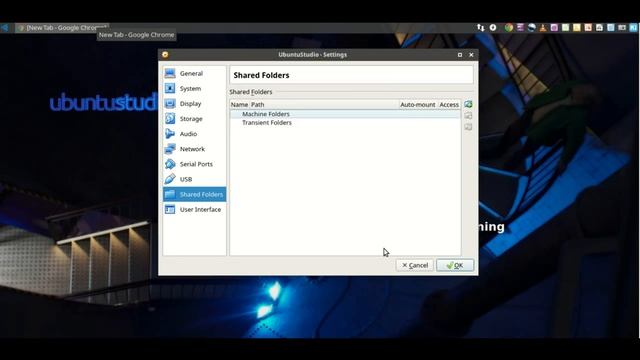Go to the Audio settings category
Image resolution: width=640 pixels, height=360 pixels.
pyautogui.click(x=194, y=134)
